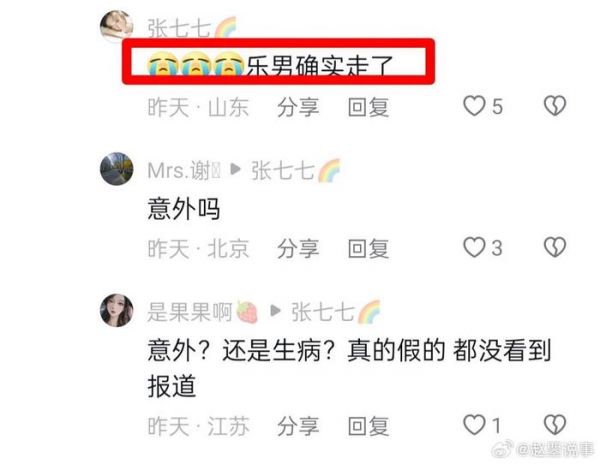Like 是果果啊's comment from 江苏
The image size is (600, 464).
click(x=474, y=425)
